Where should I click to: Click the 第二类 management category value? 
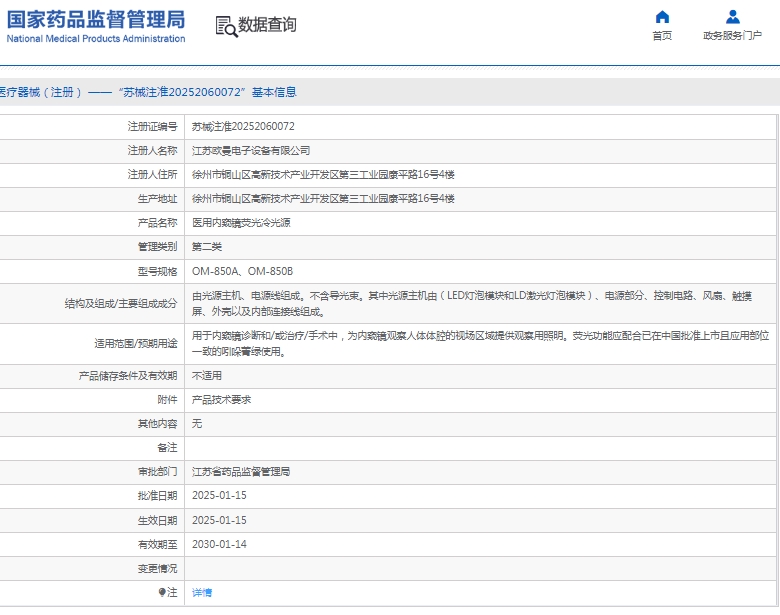pyautogui.click(x=207, y=247)
